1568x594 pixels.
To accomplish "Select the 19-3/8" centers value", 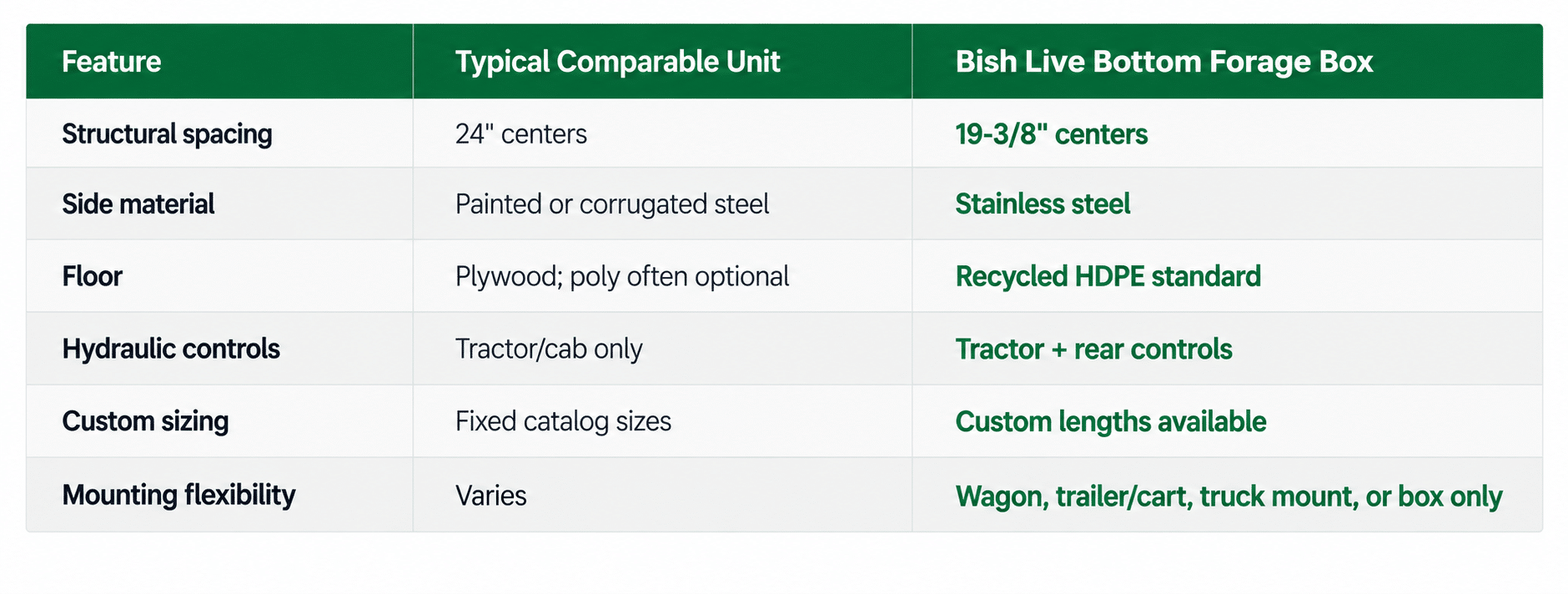I will pos(1051,133).
